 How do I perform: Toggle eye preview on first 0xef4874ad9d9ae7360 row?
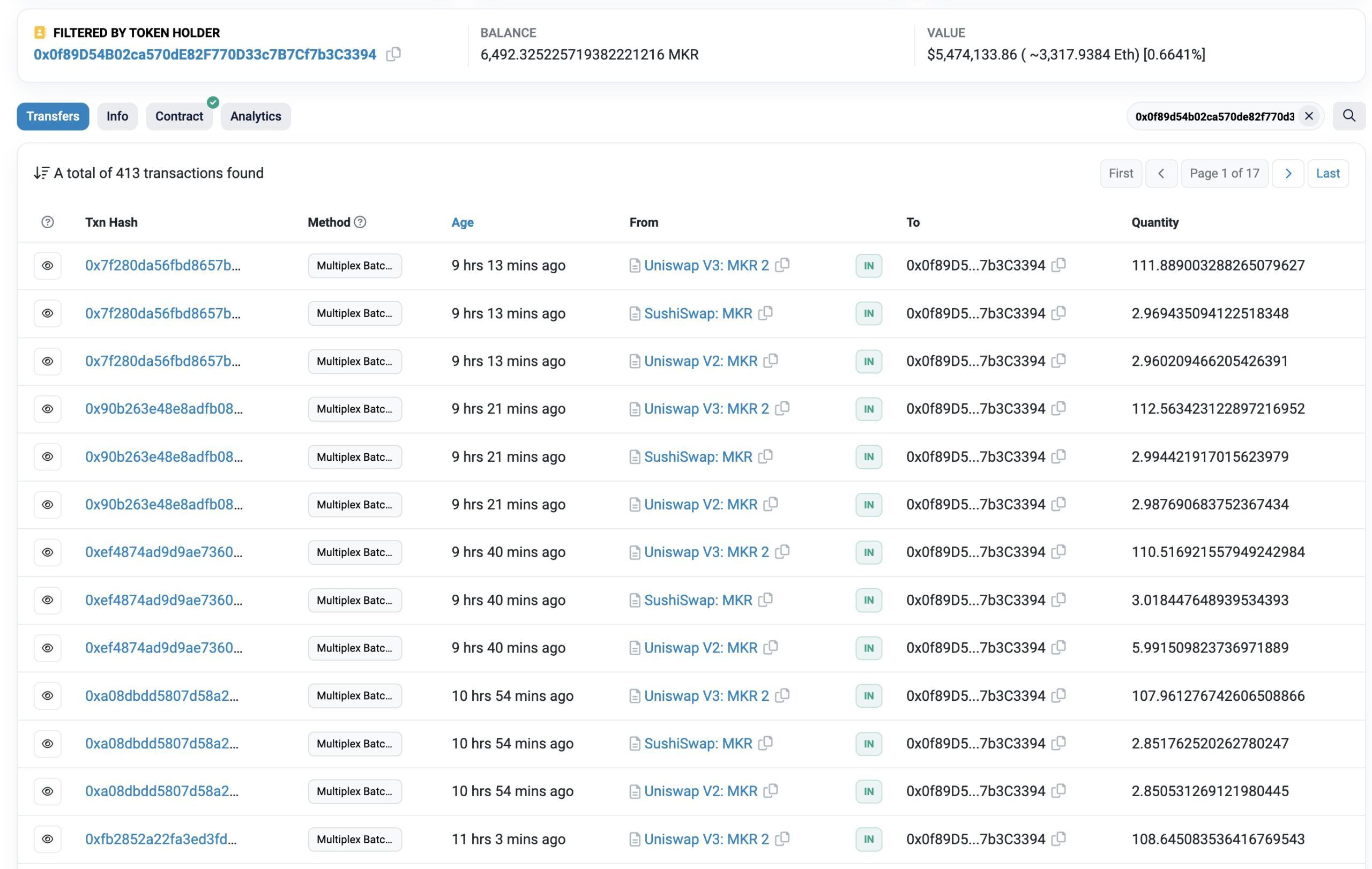click(48, 552)
